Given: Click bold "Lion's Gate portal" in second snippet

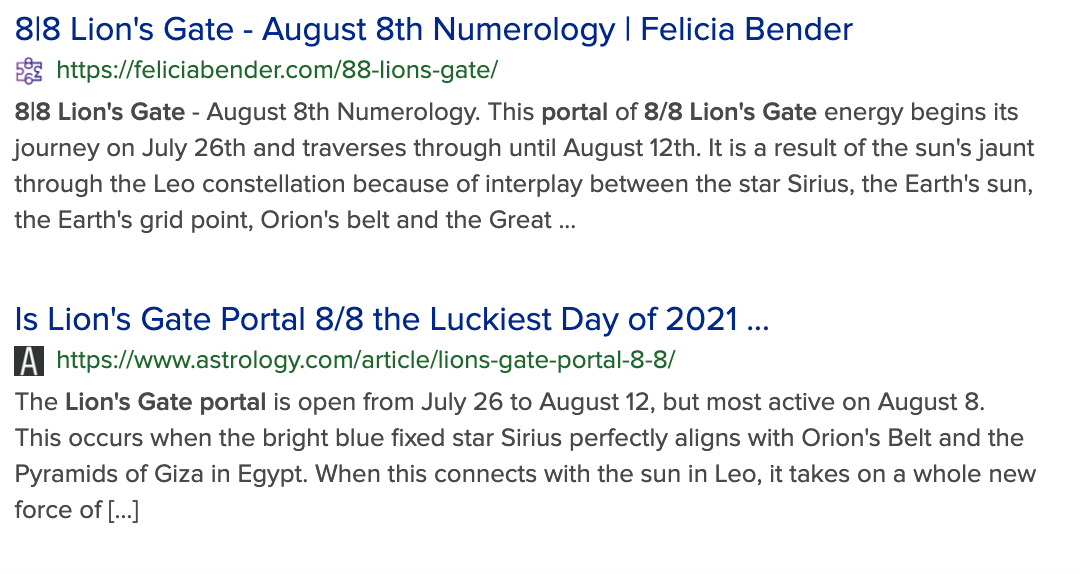Looking at the screenshot, I should (x=166, y=403).
